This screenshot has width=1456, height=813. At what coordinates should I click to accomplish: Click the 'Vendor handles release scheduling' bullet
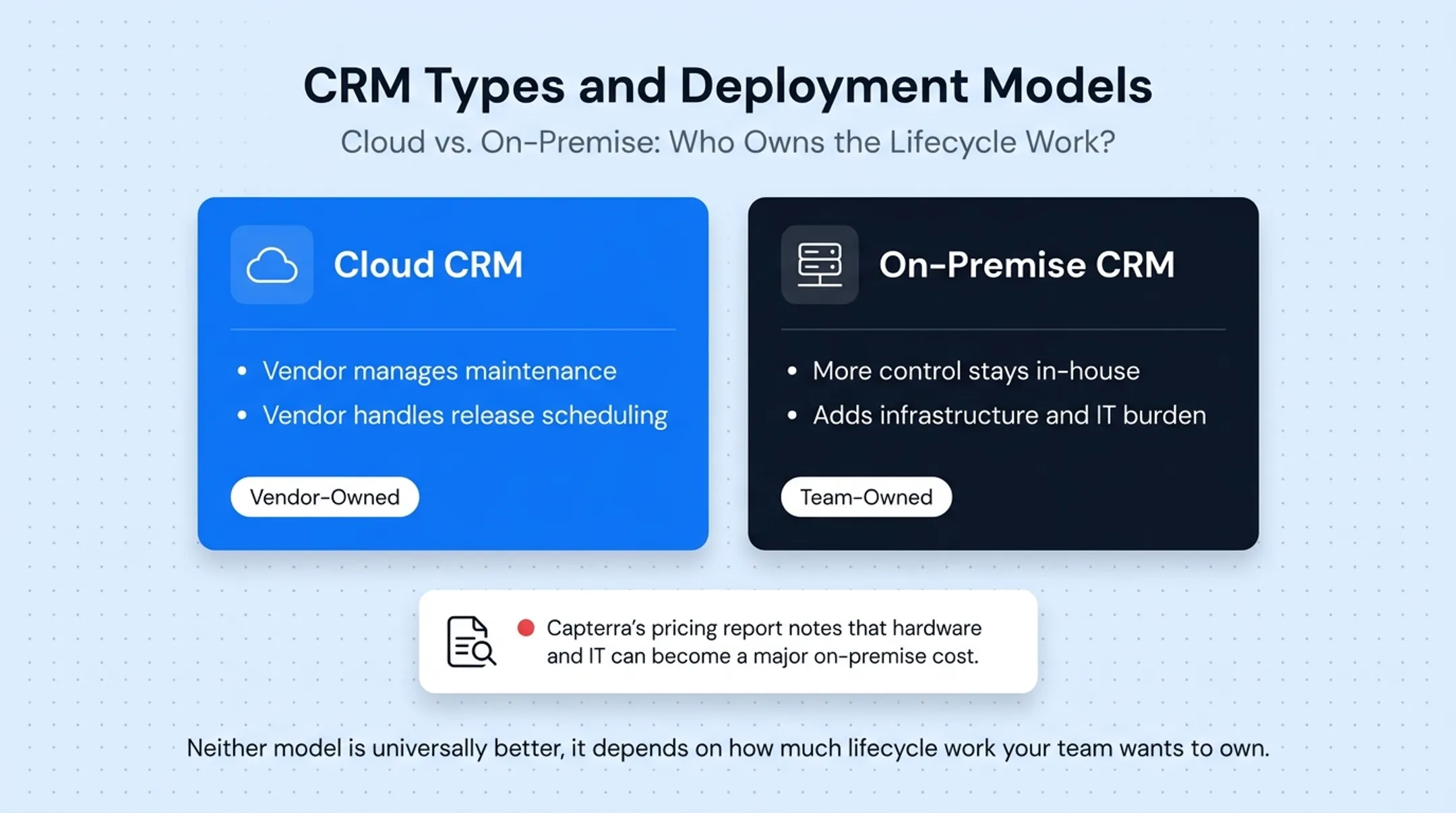tap(465, 416)
